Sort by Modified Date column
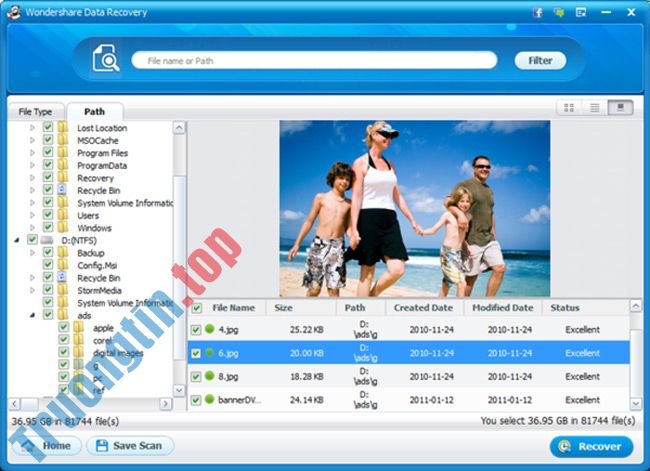This screenshot has height=471, width=650. tap(502, 308)
